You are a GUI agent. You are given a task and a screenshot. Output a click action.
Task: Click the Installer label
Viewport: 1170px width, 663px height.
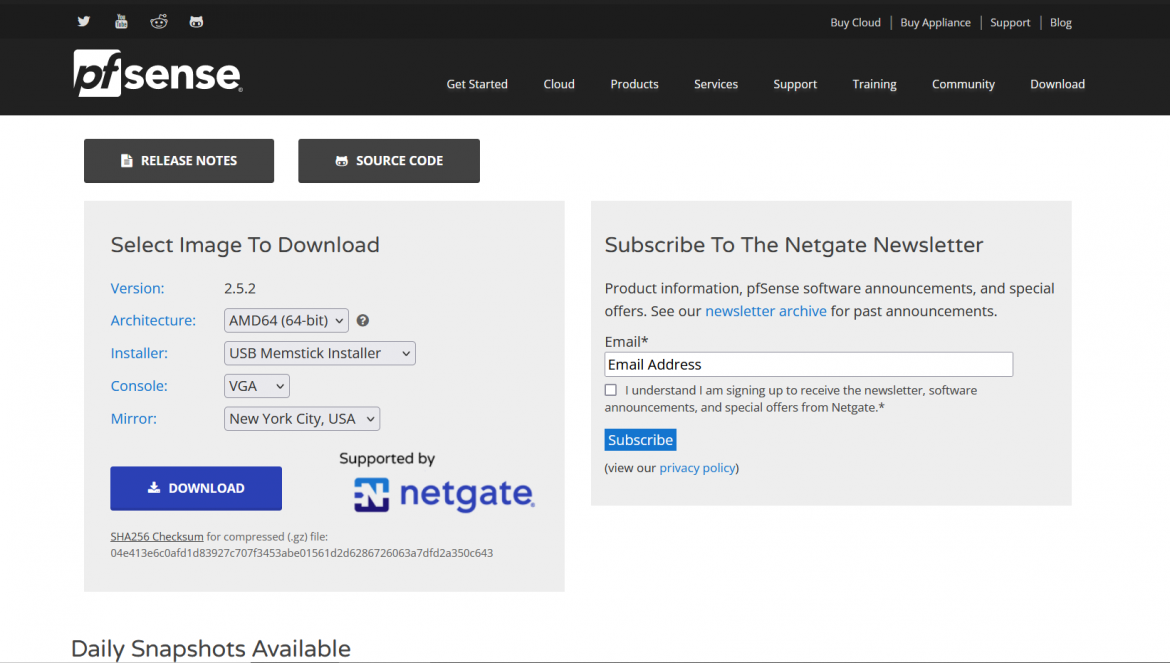tap(139, 353)
